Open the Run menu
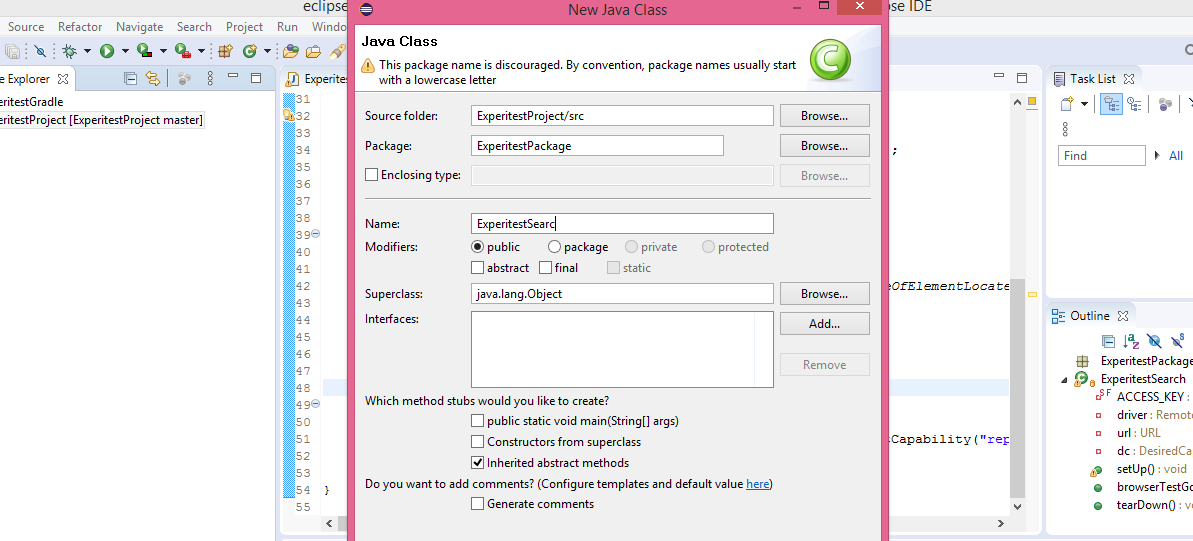The image size is (1193, 541). [288, 27]
